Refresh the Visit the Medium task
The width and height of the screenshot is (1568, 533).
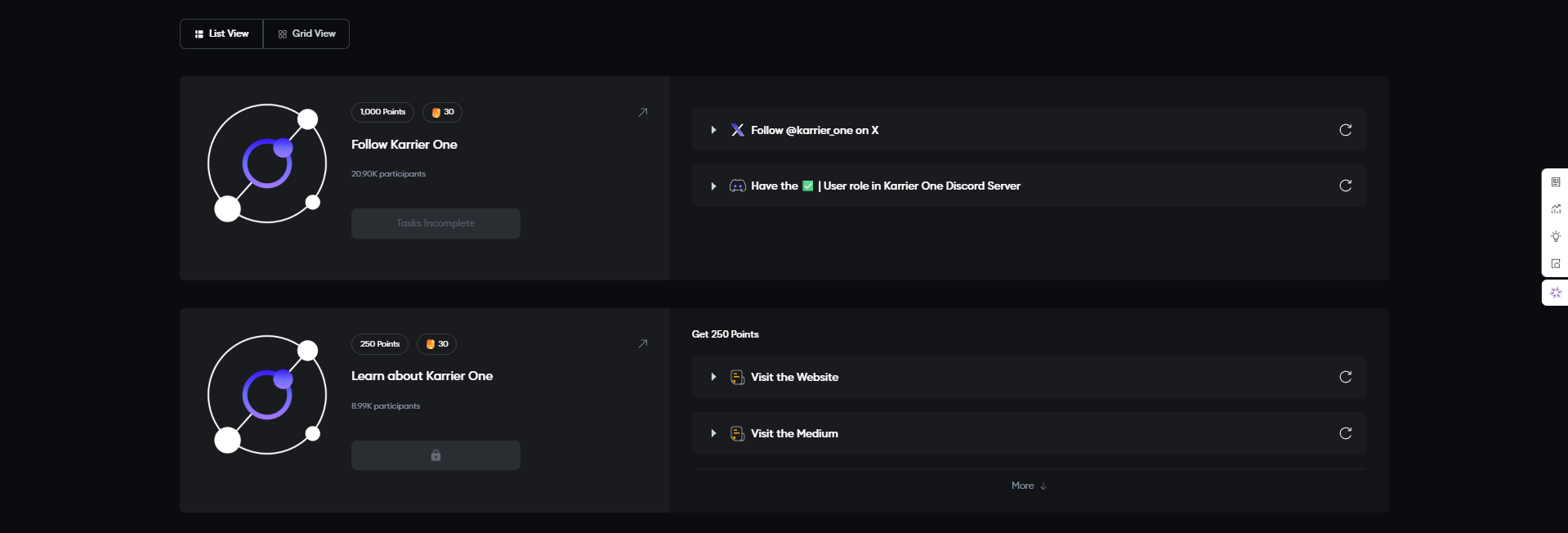pyautogui.click(x=1345, y=433)
